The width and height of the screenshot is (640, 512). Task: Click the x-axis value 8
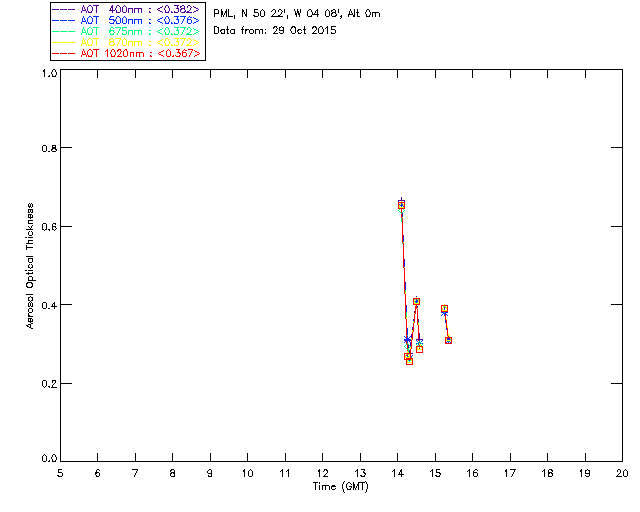click(173, 474)
